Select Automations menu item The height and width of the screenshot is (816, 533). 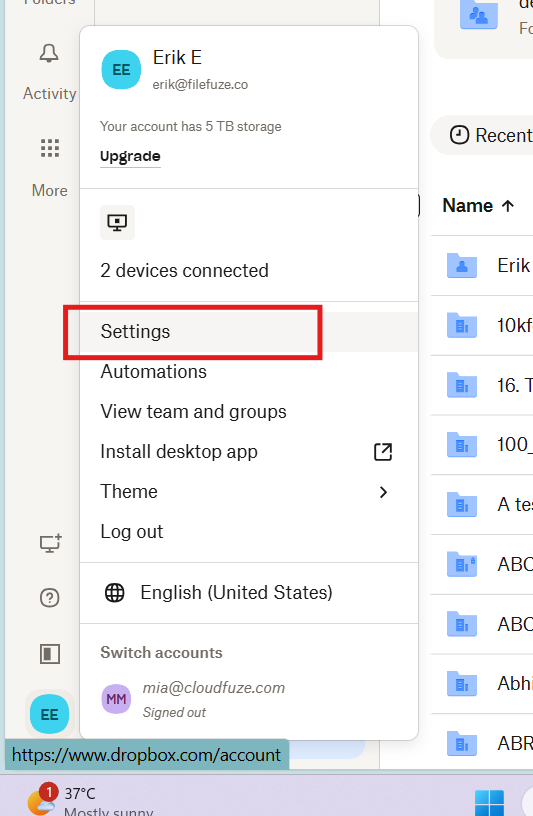click(249, 372)
